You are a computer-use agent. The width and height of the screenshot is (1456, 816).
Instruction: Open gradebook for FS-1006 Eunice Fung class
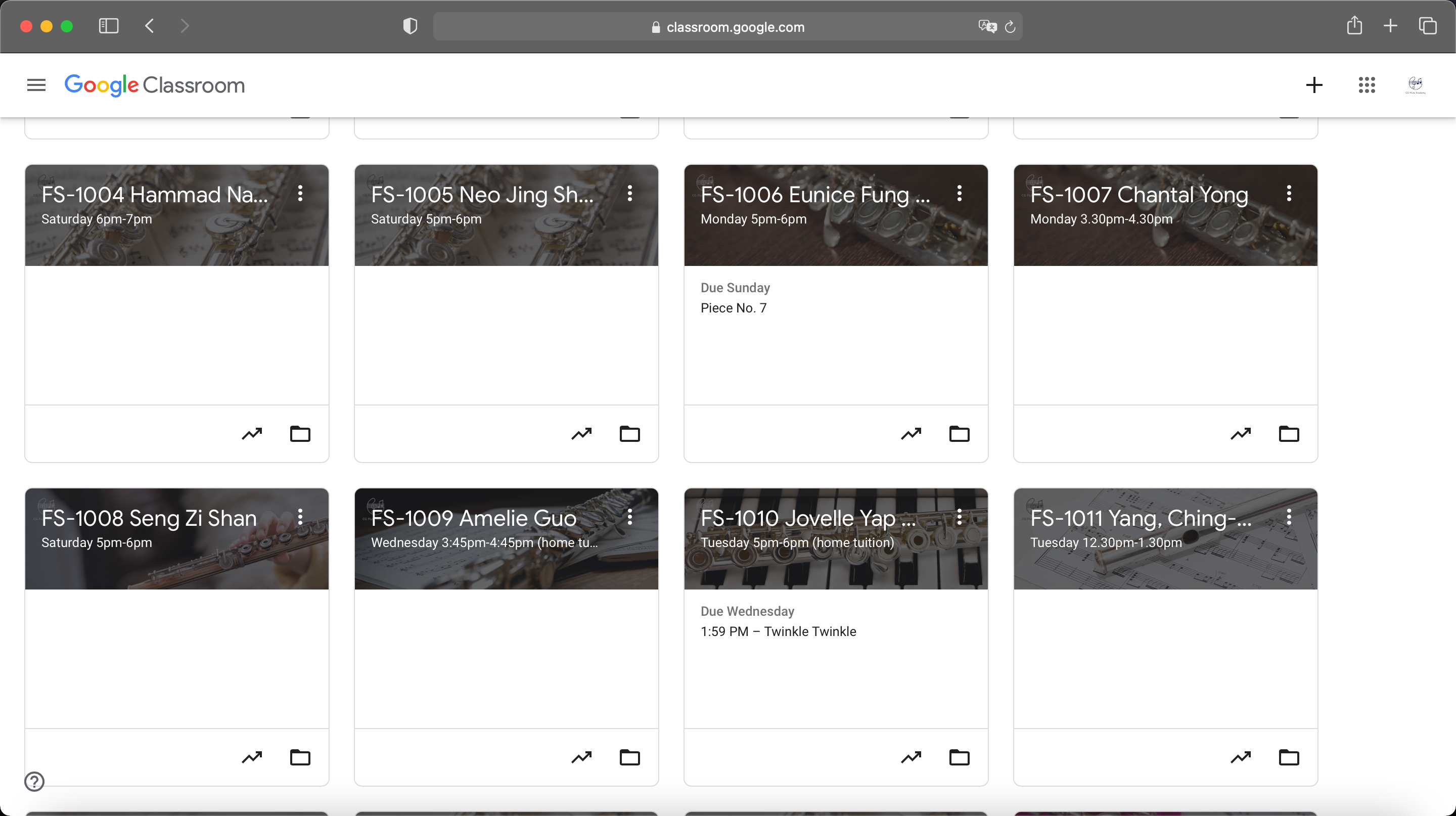click(911, 434)
